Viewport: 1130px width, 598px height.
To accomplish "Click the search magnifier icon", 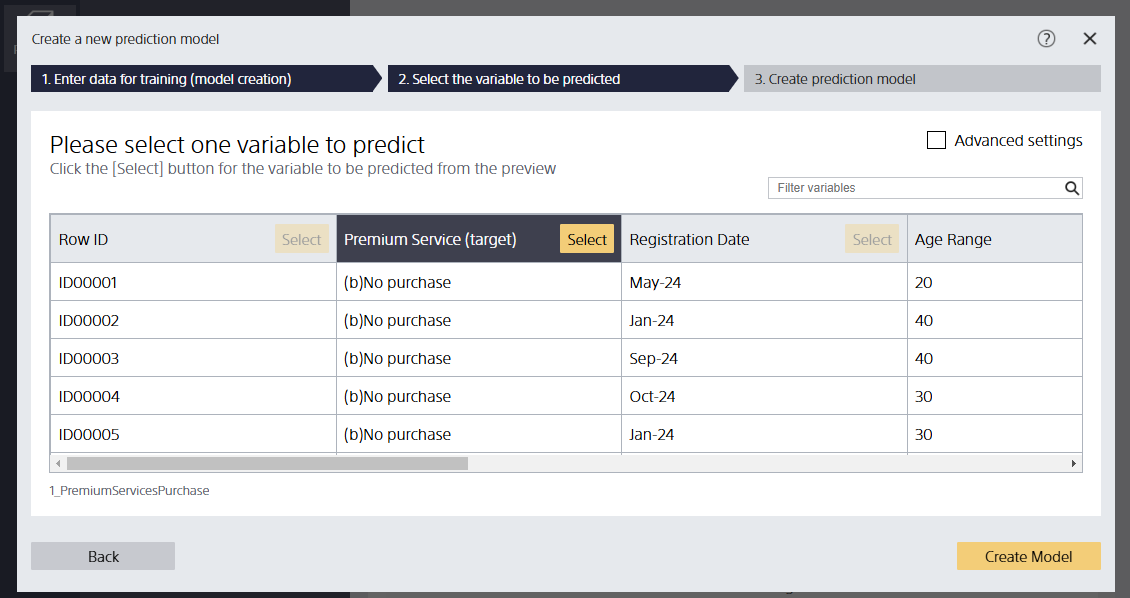I will 1071,188.
